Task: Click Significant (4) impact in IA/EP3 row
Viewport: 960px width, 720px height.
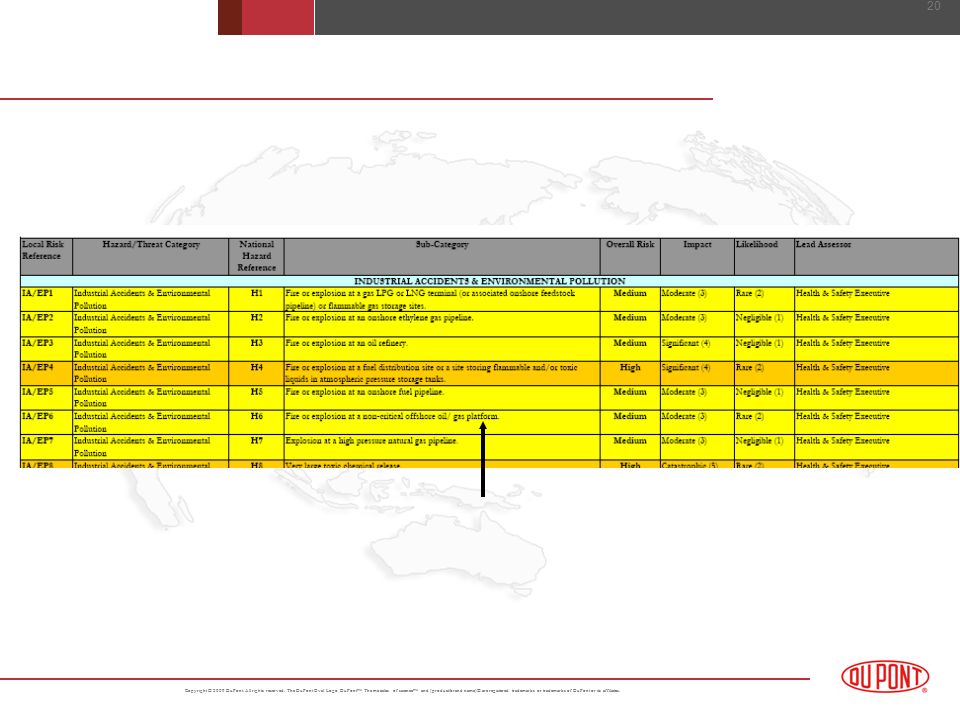Action: point(686,343)
